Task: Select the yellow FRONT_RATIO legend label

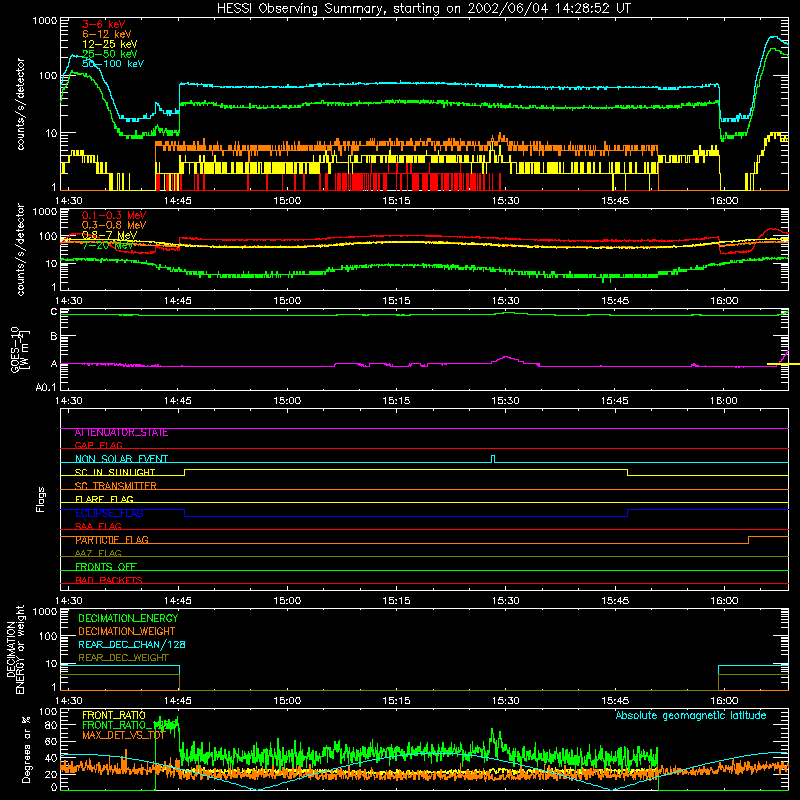Action: pos(114,715)
